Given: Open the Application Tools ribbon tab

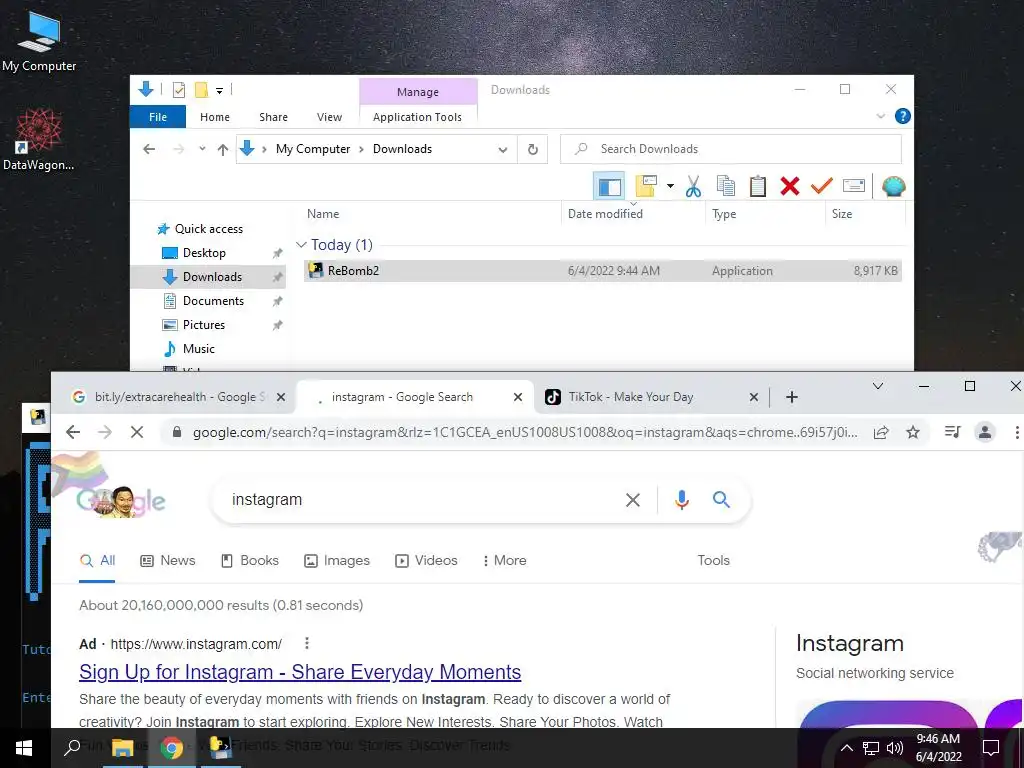Looking at the screenshot, I should click(x=417, y=117).
